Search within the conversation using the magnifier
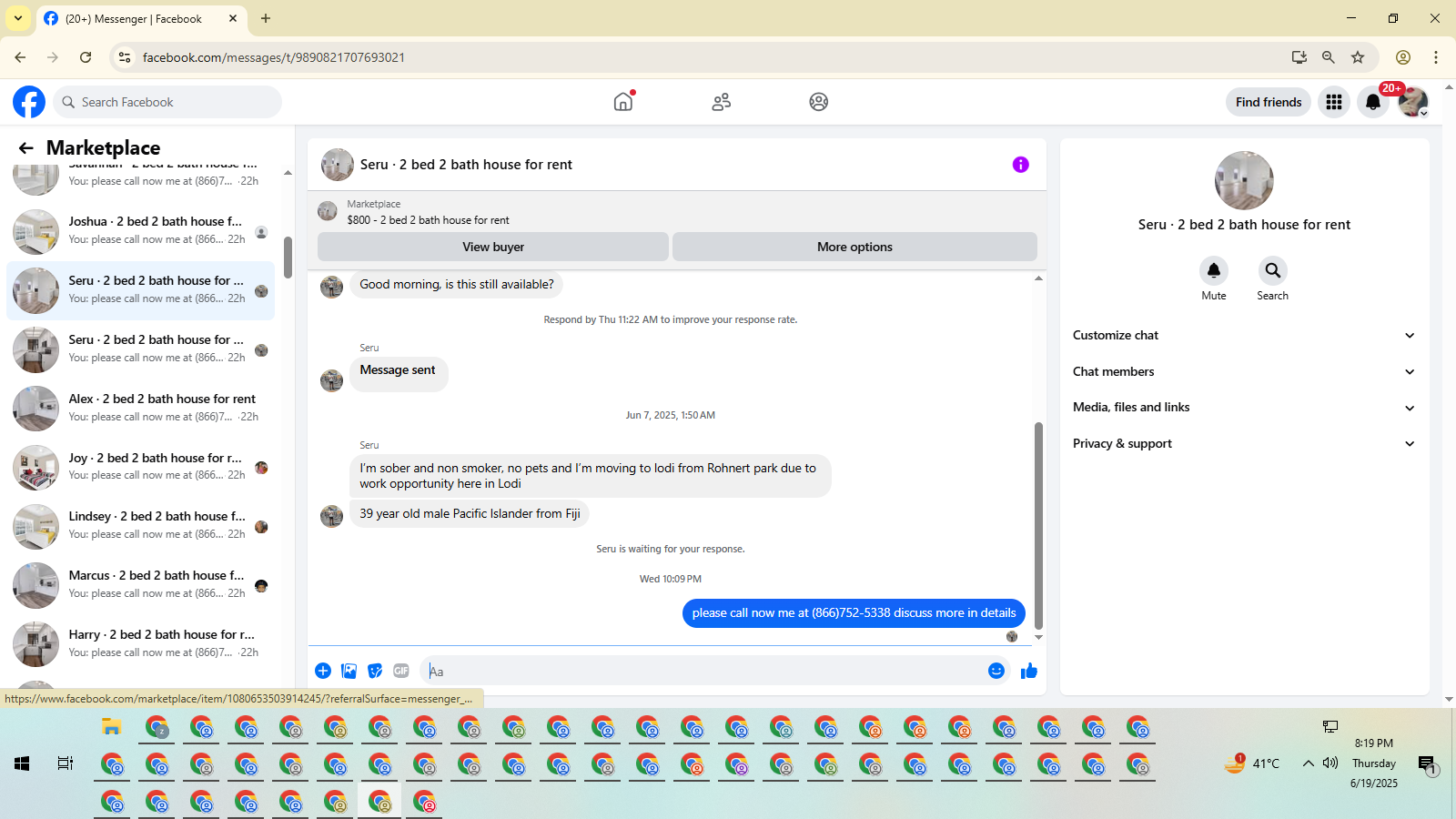1456x819 pixels. pos(1273,270)
